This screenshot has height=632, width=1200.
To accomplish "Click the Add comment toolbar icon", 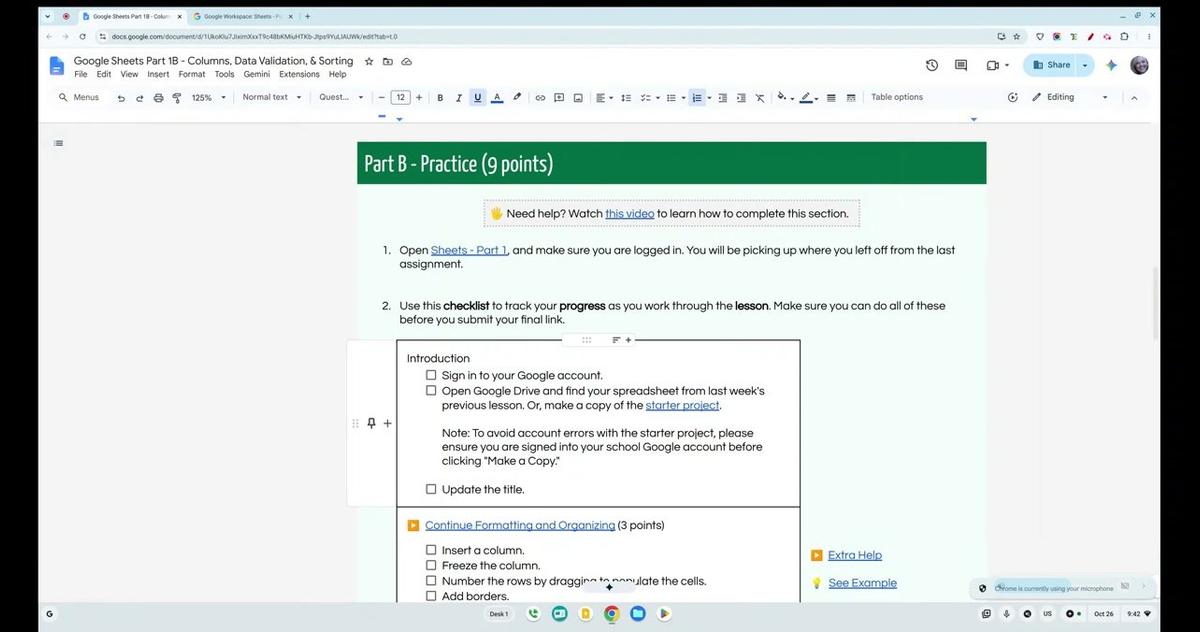I will click(559, 98).
